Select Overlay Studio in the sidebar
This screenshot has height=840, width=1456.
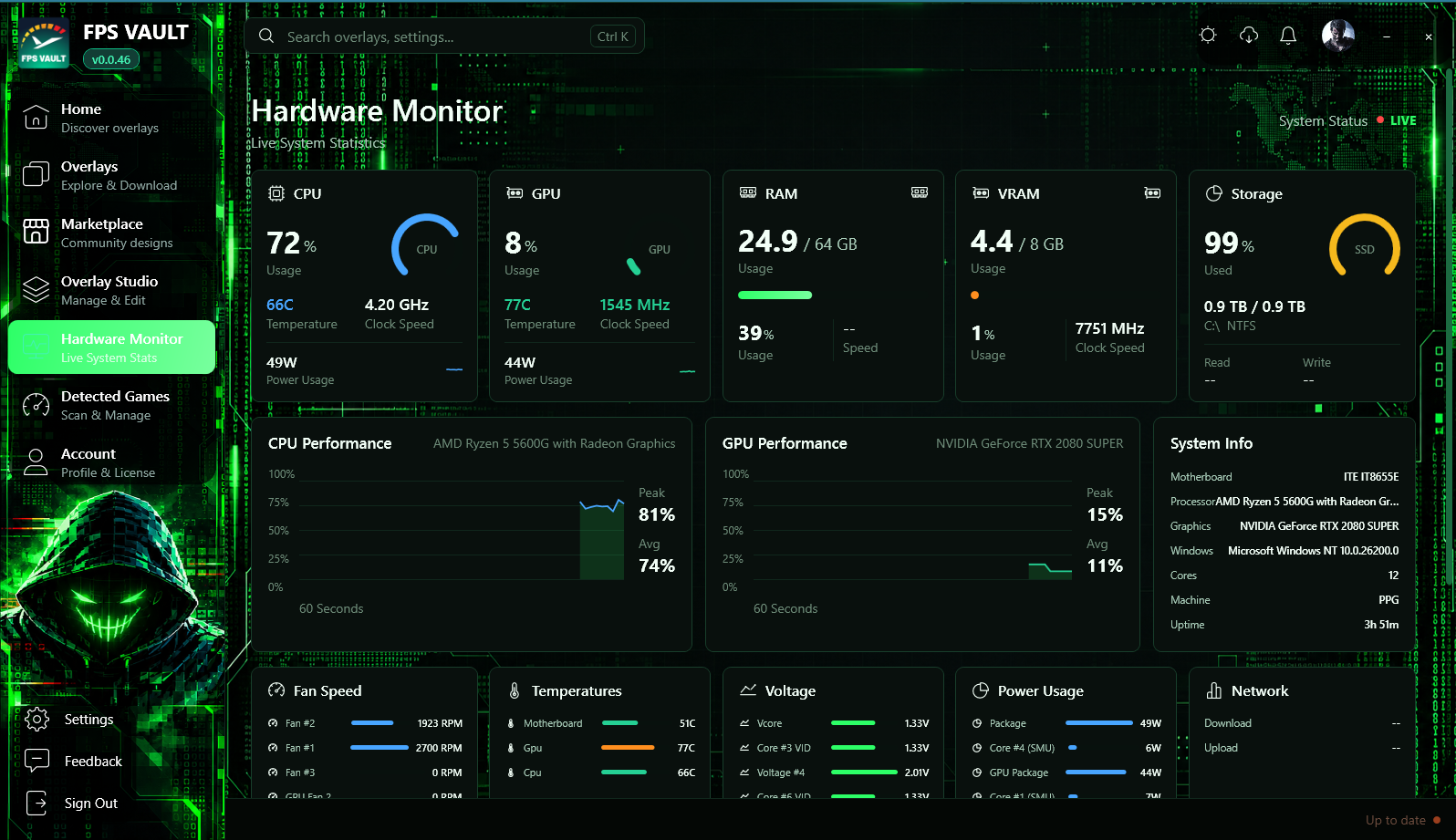pyautogui.click(x=111, y=290)
